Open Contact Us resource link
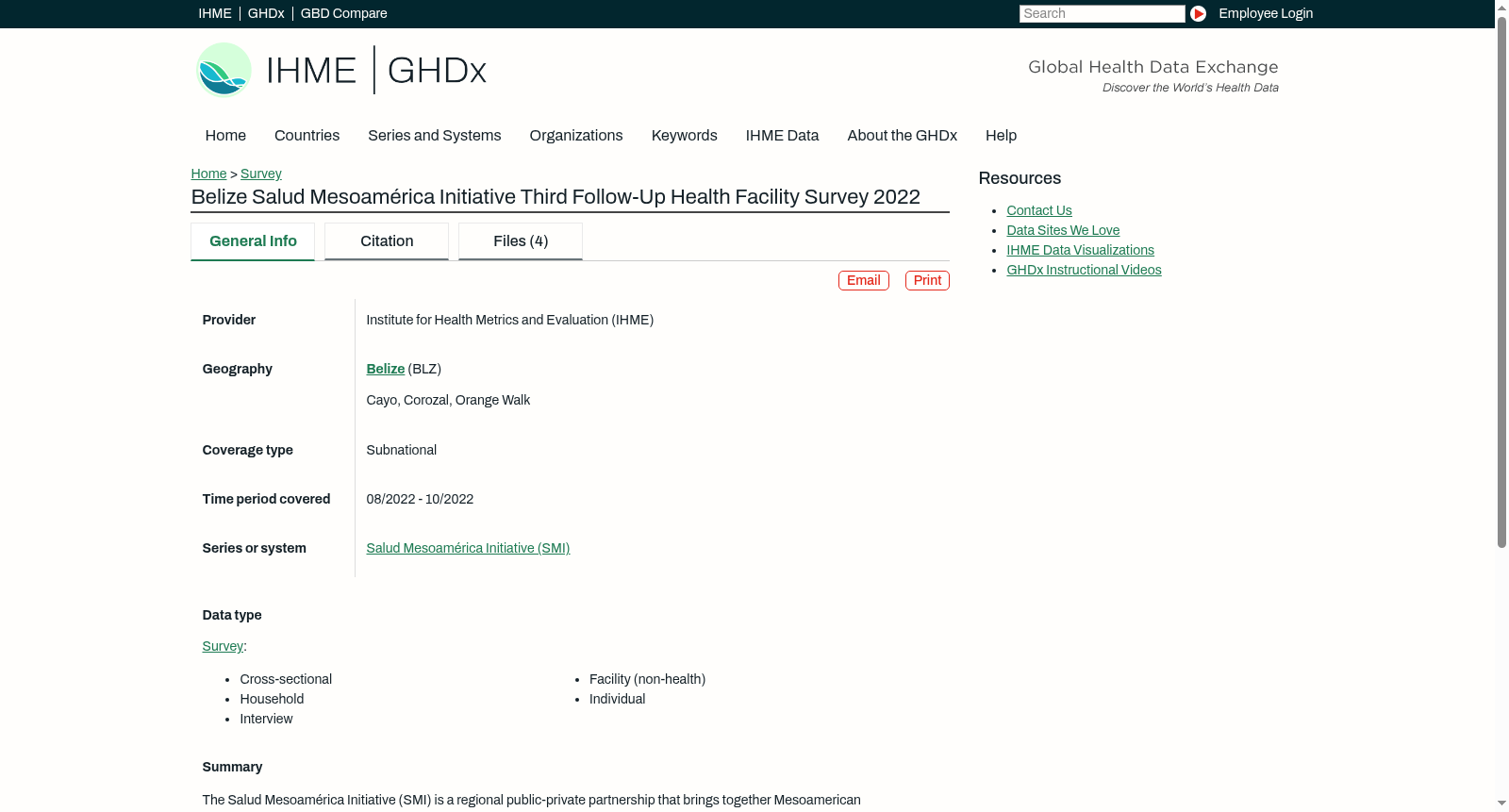 (1039, 210)
